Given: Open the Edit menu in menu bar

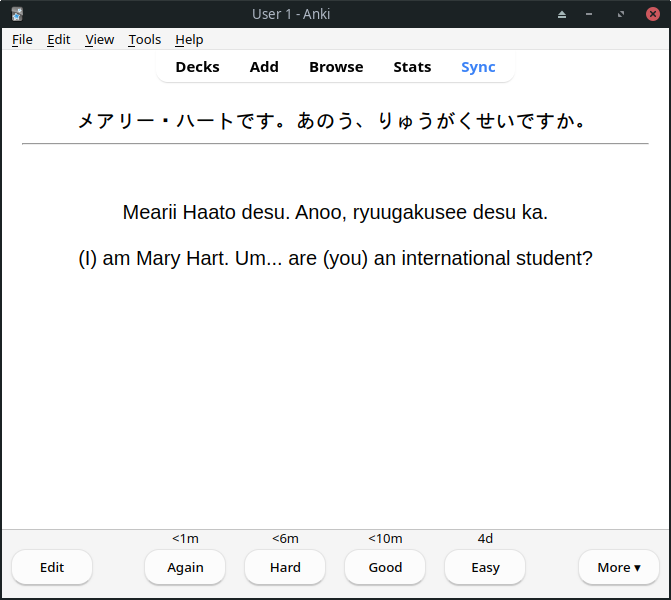Looking at the screenshot, I should 59,39.
